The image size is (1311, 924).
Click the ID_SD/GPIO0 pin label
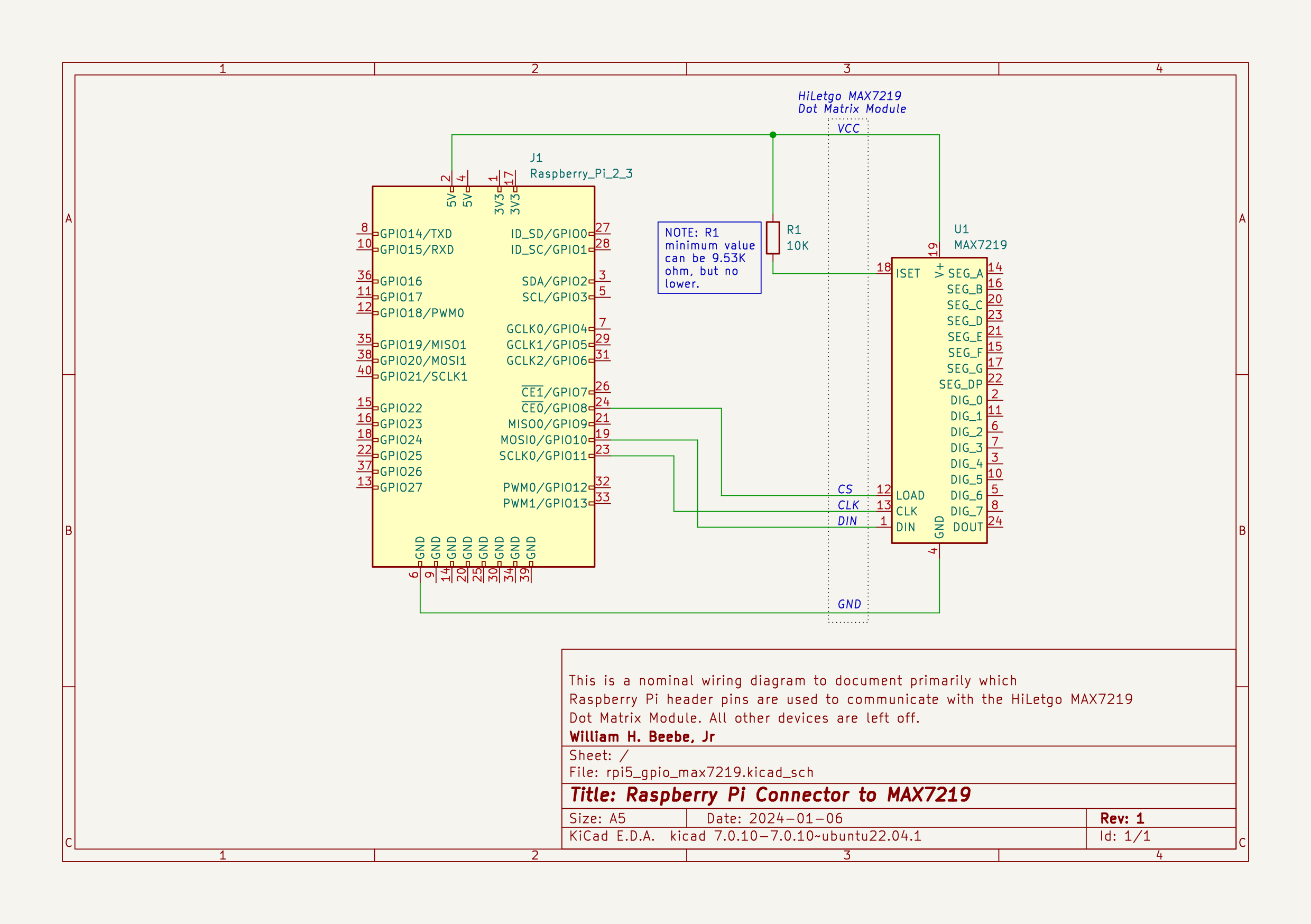tap(549, 234)
